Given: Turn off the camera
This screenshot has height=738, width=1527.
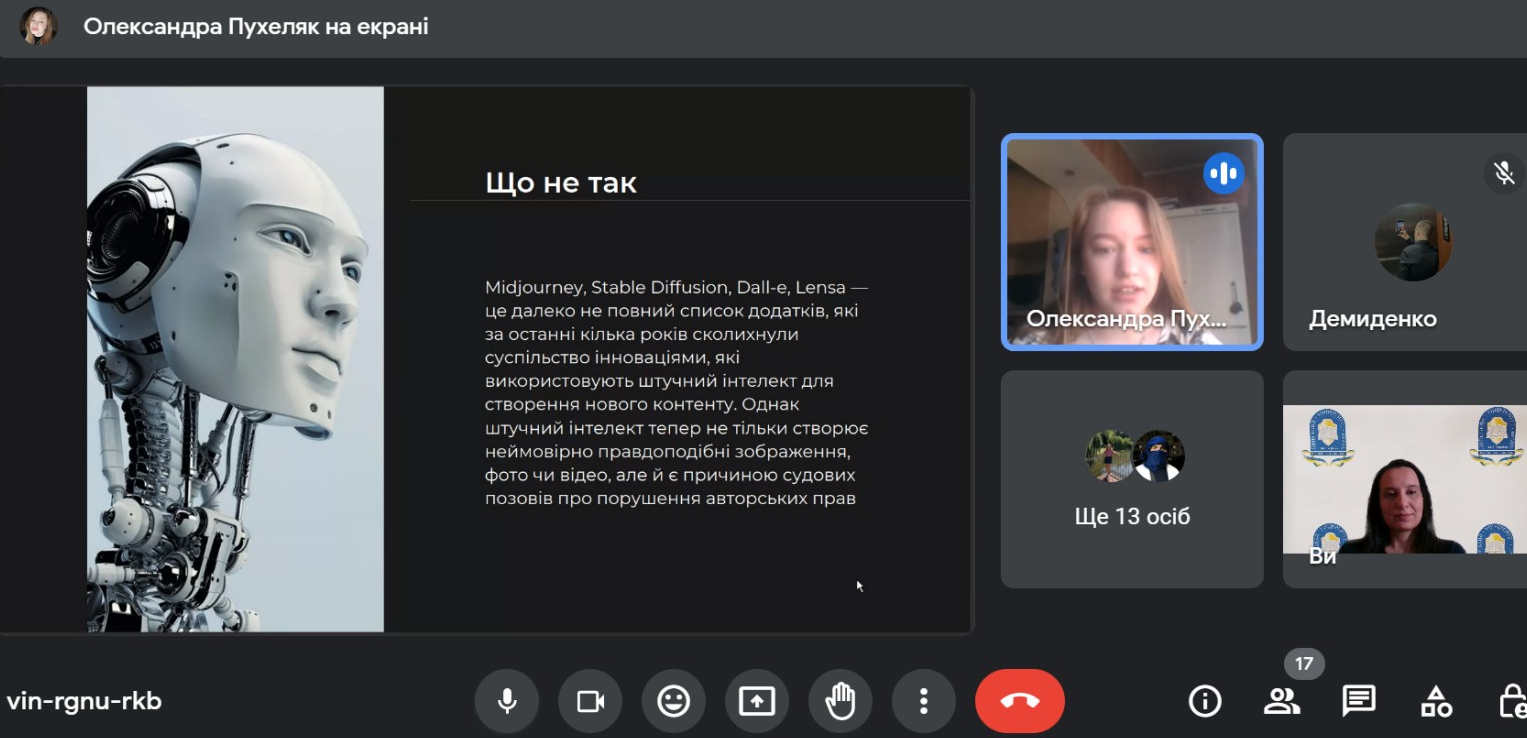Looking at the screenshot, I should click(x=590, y=701).
